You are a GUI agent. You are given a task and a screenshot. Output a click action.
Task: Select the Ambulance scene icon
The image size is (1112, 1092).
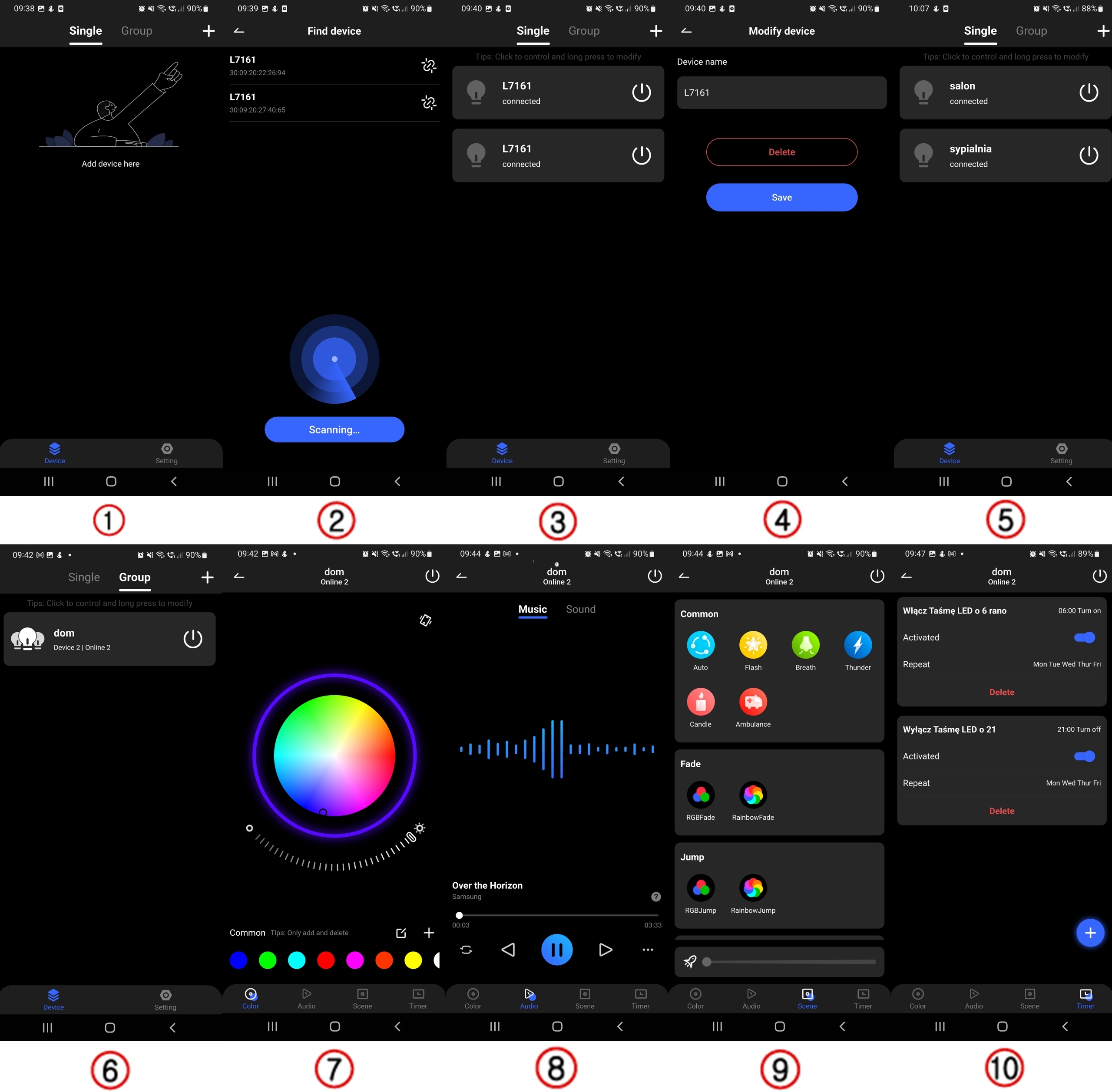point(752,701)
